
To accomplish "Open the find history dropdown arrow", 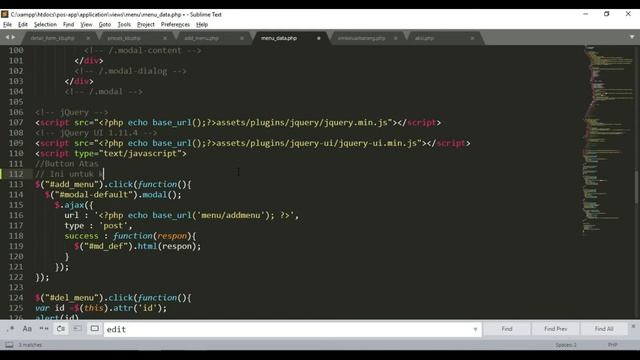I will (x=476, y=329).
